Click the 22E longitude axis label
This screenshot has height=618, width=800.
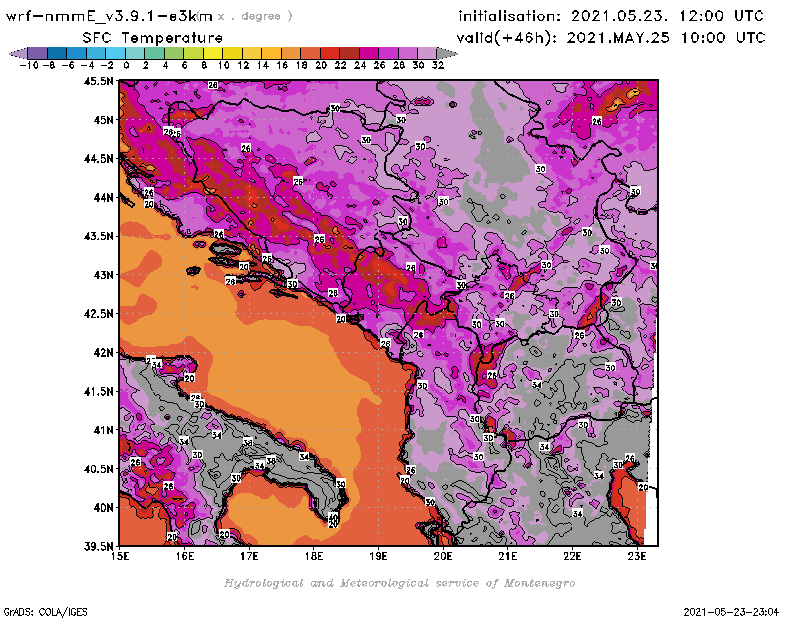tap(572, 556)
